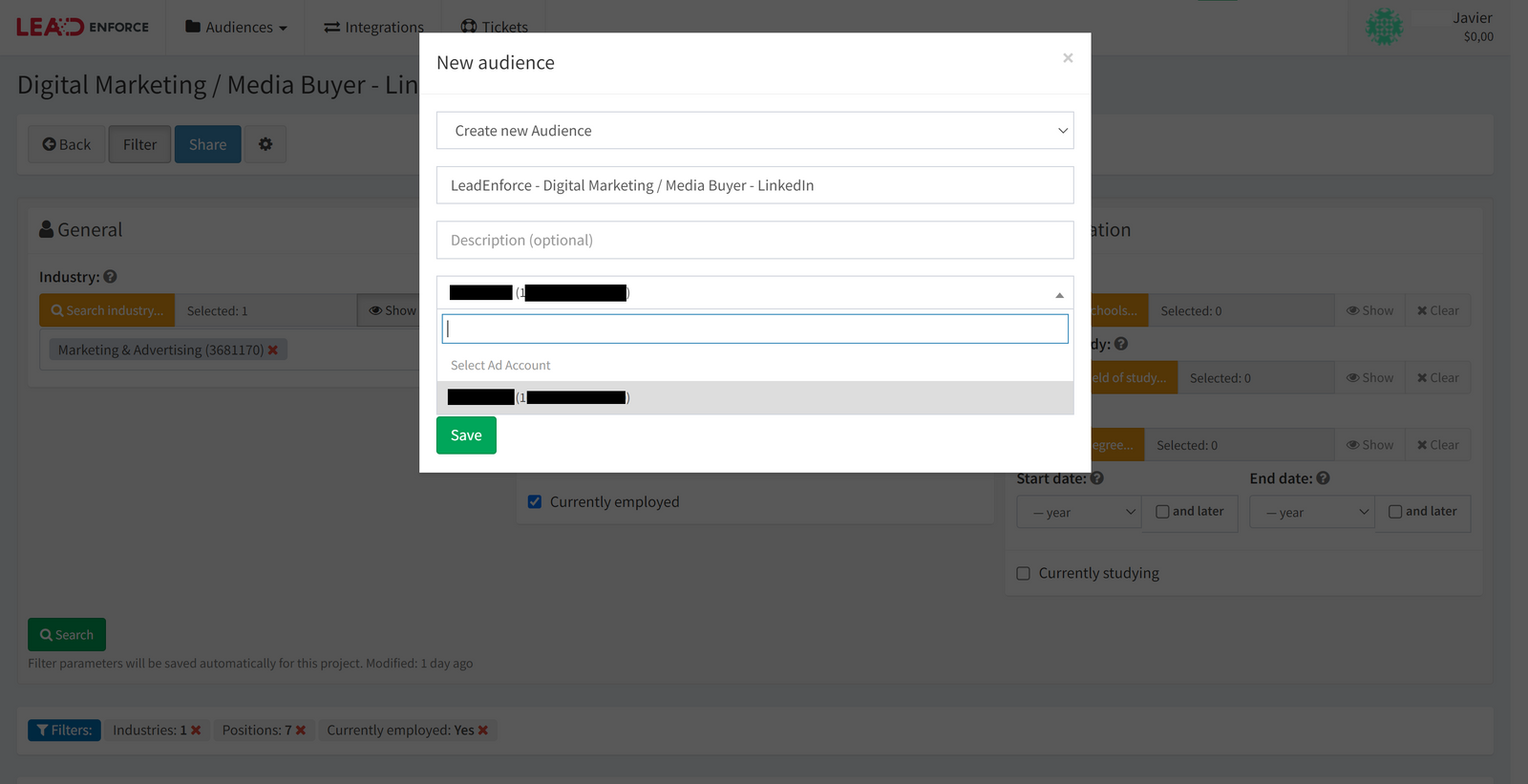Click Search industry button

point(107,310)
